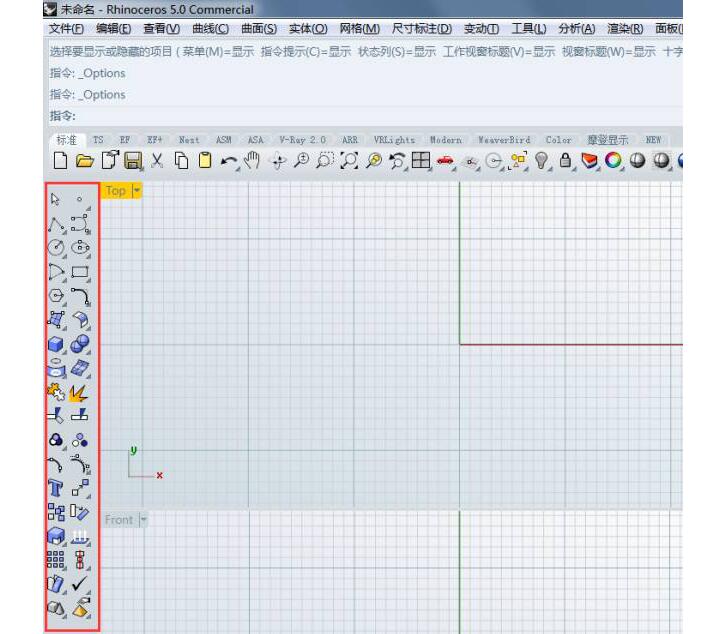Switch to the 摩登显示 toolbar tab
The height and width of the screenshot is (634, 727).
[607, 140]
